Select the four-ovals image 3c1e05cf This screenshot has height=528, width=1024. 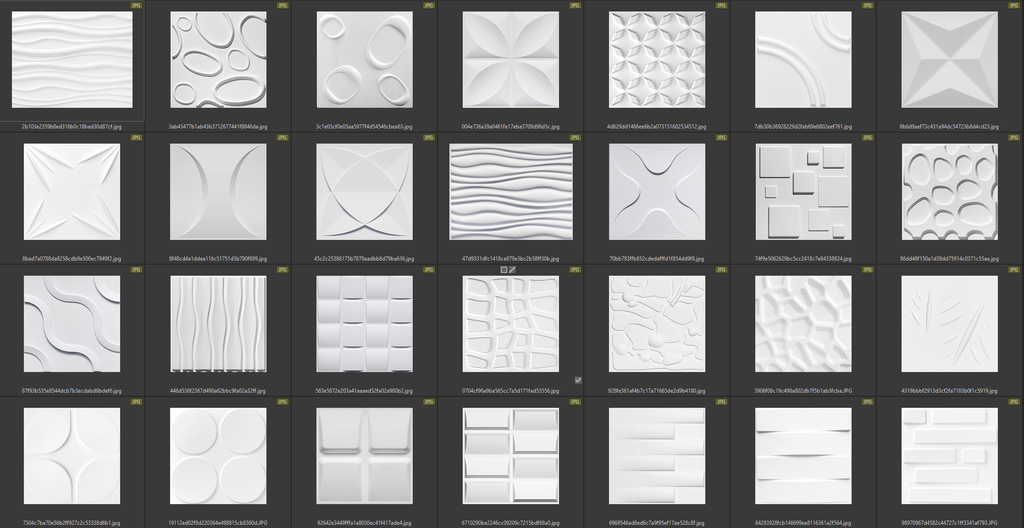click(x=364, y=59)
